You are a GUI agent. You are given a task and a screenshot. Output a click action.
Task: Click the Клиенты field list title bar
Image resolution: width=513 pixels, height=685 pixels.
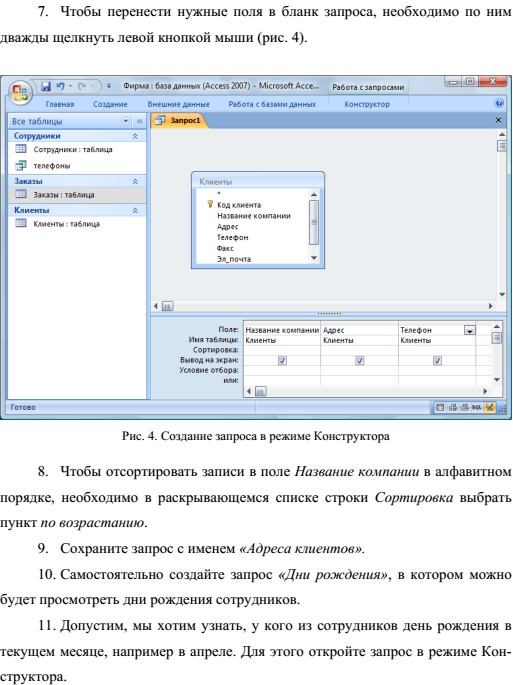[258, 181]
